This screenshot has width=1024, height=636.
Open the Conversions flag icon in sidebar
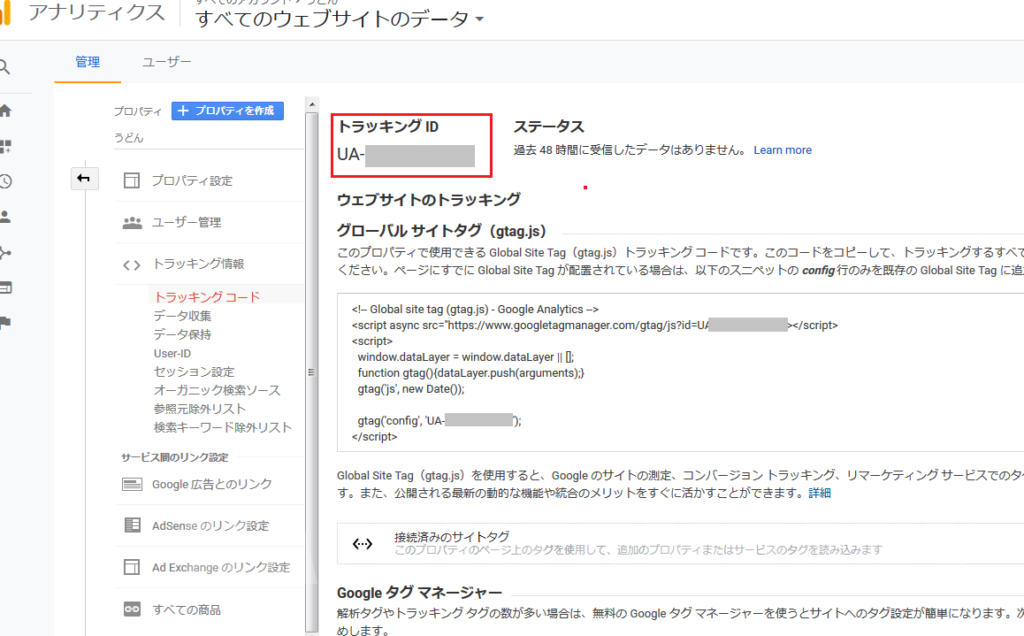5,323
